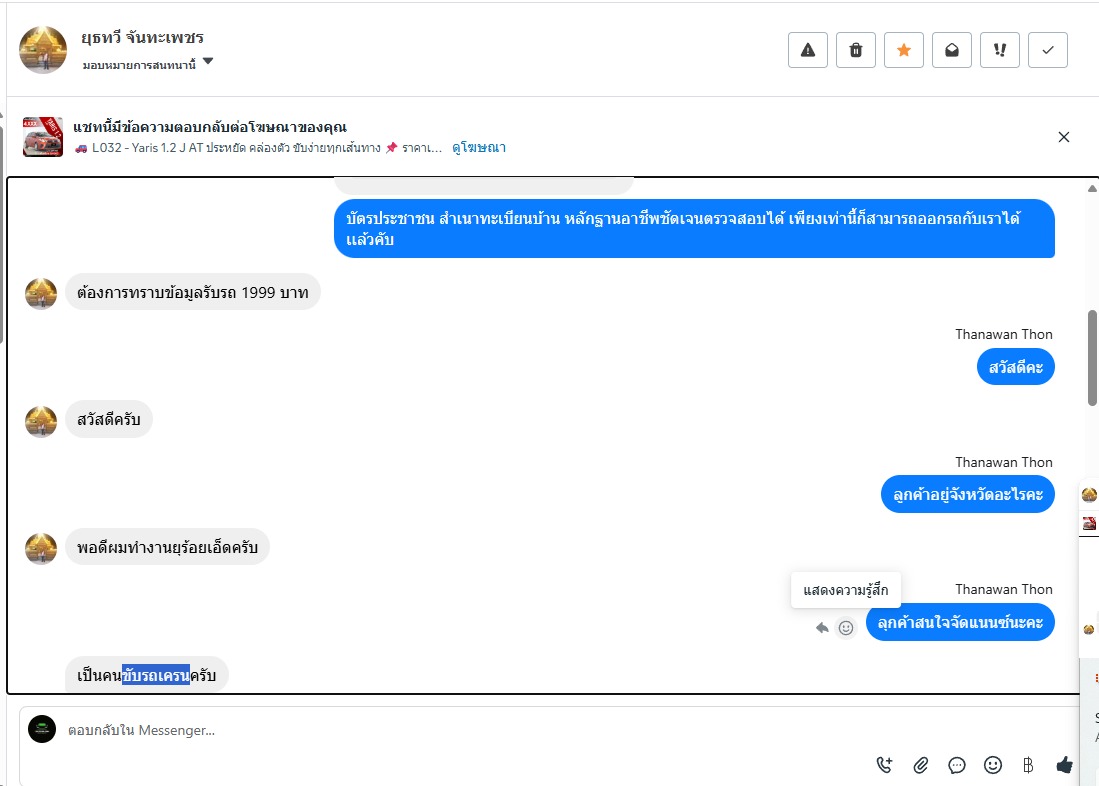
Task: Dismiss the ad reply banner
Action: pos(1063,137)
